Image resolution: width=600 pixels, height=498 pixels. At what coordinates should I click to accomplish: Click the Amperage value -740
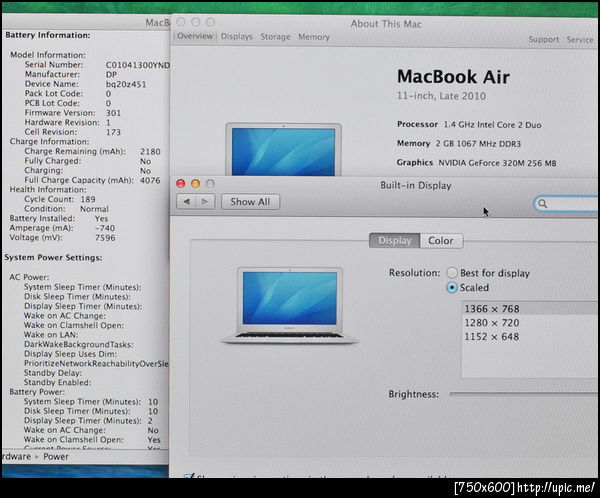105,228
